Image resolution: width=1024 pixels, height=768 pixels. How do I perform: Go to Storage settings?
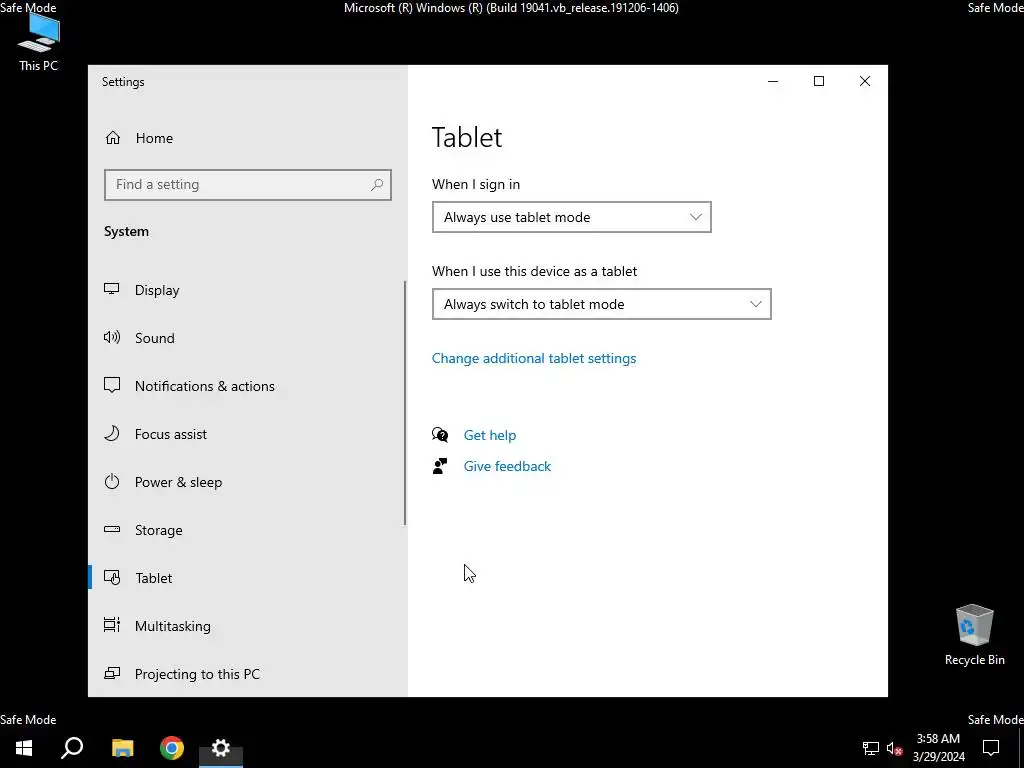(246, 530)
